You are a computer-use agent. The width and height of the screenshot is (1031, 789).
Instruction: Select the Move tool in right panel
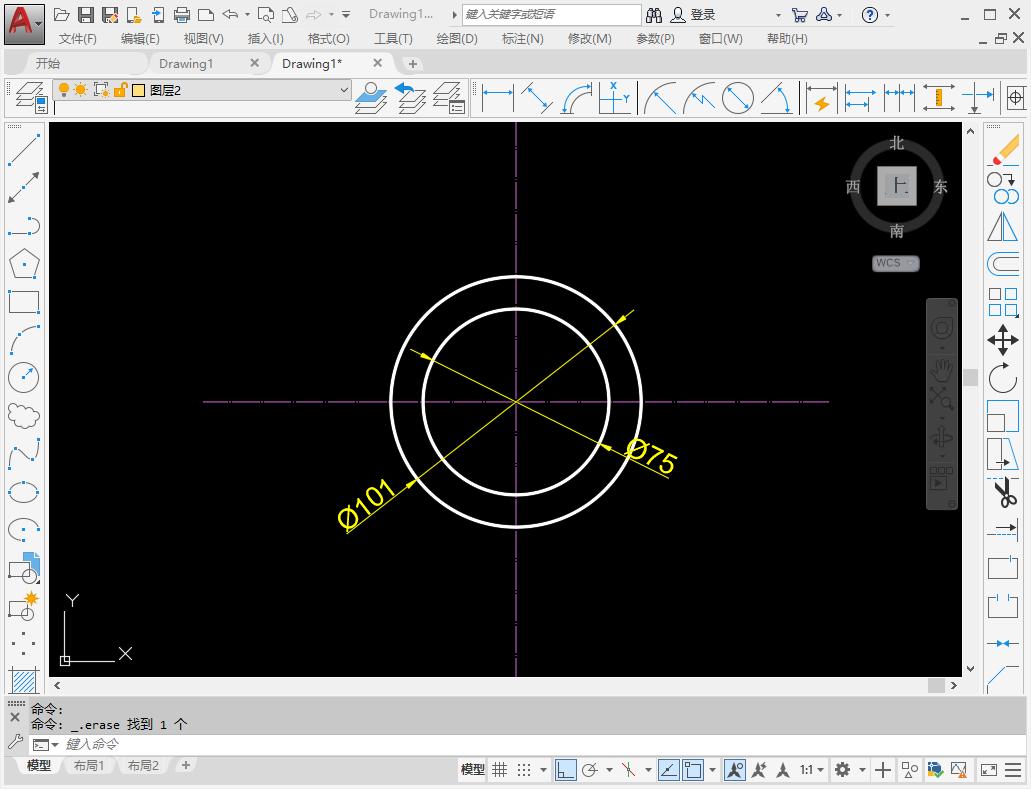[1004, 339]
